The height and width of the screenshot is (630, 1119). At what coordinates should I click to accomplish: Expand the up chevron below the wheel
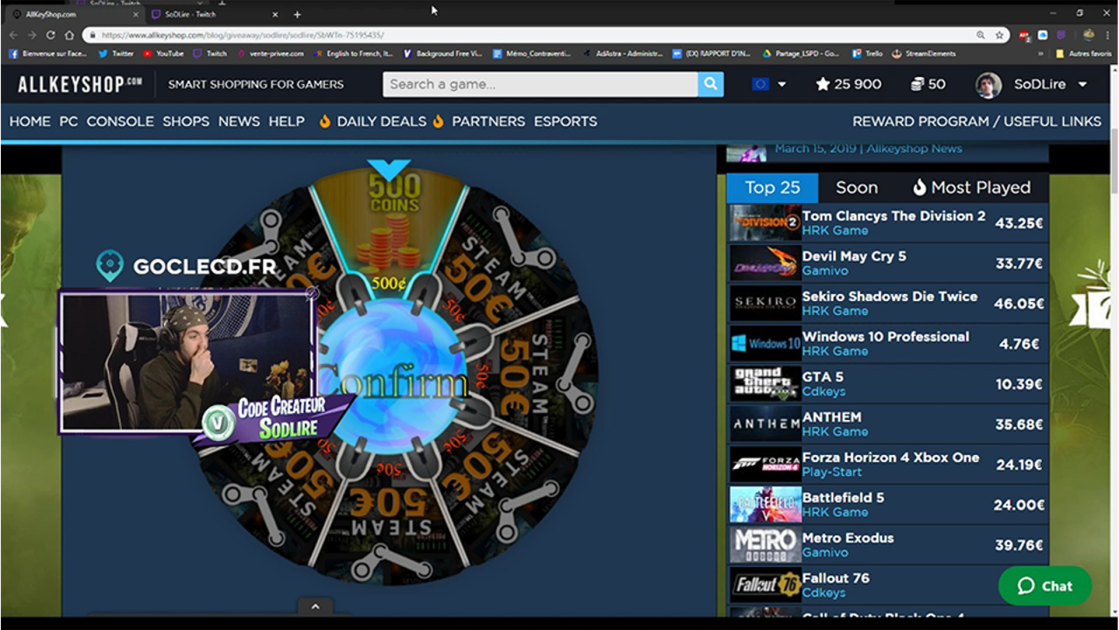tap(315, 606)
